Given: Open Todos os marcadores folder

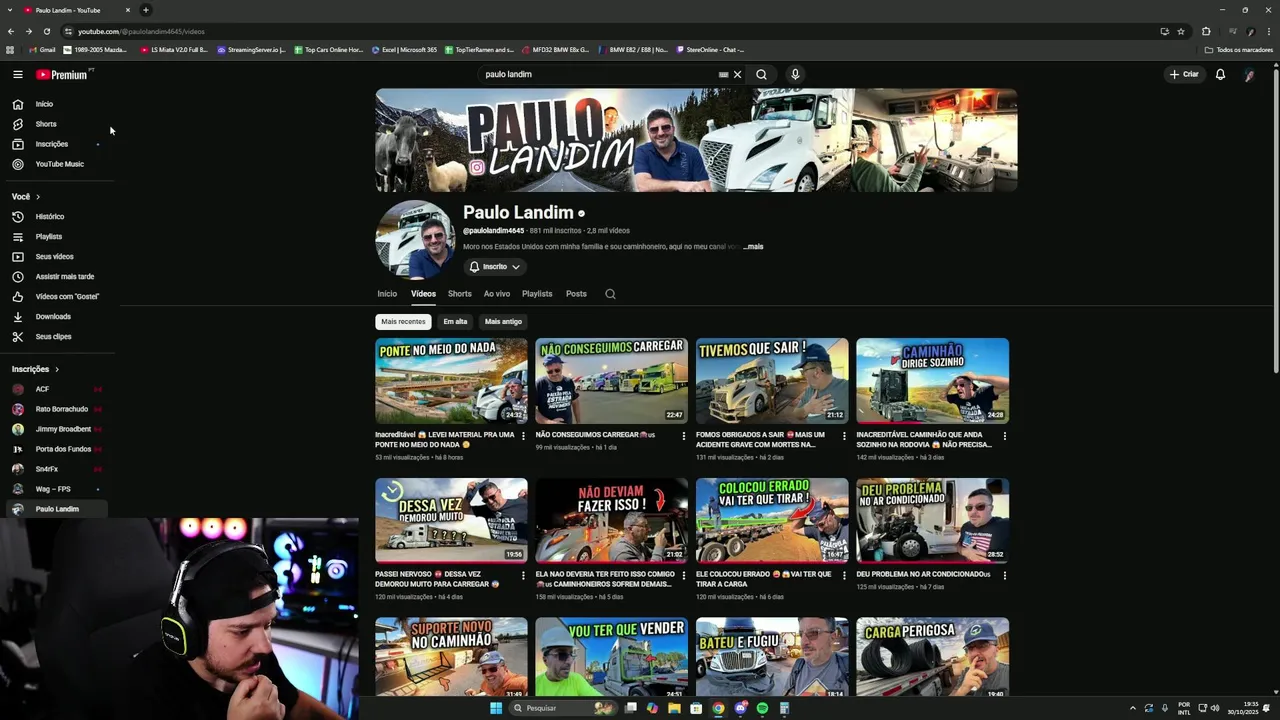Looking at the screenshot, I should click(1239, 50).
